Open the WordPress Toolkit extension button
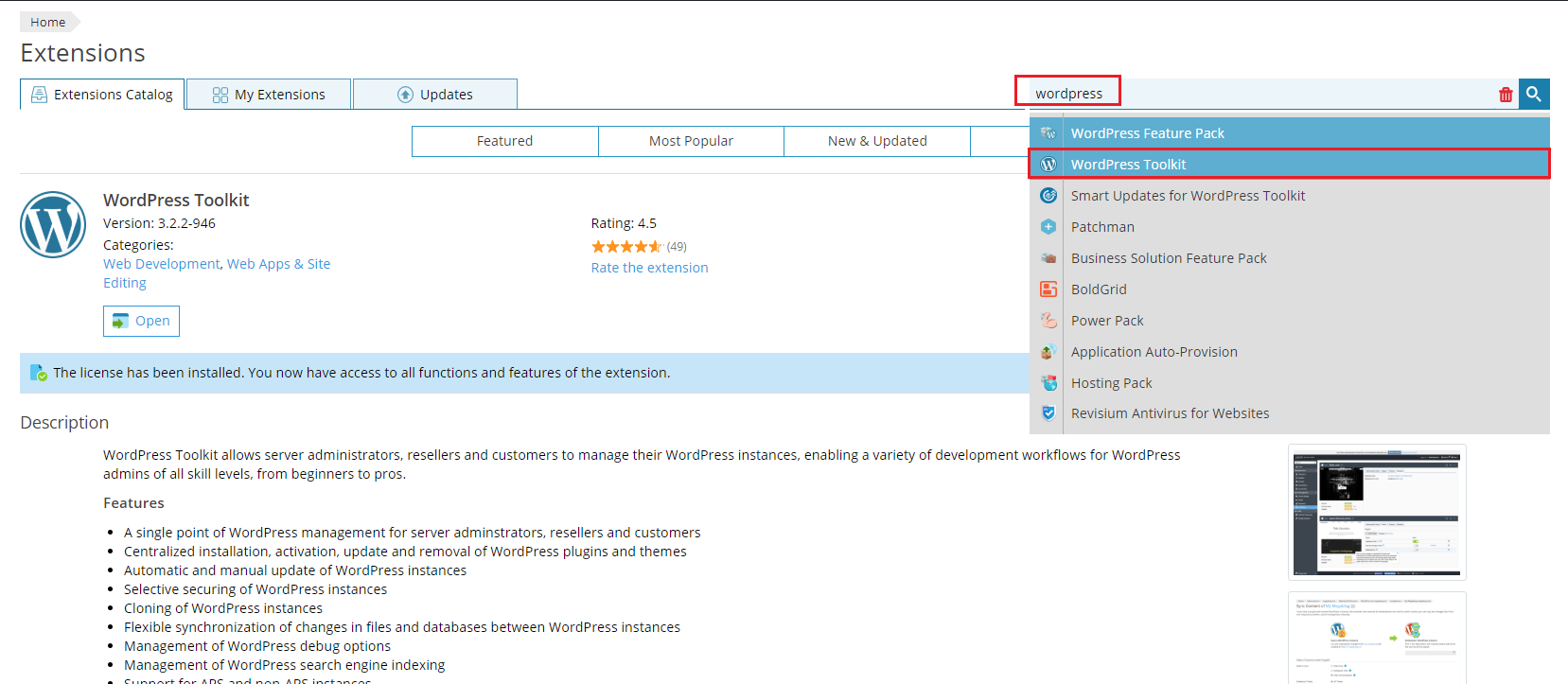Image resolution: width=1568 pixels, height=684 pixels. [x=141, y=321]
